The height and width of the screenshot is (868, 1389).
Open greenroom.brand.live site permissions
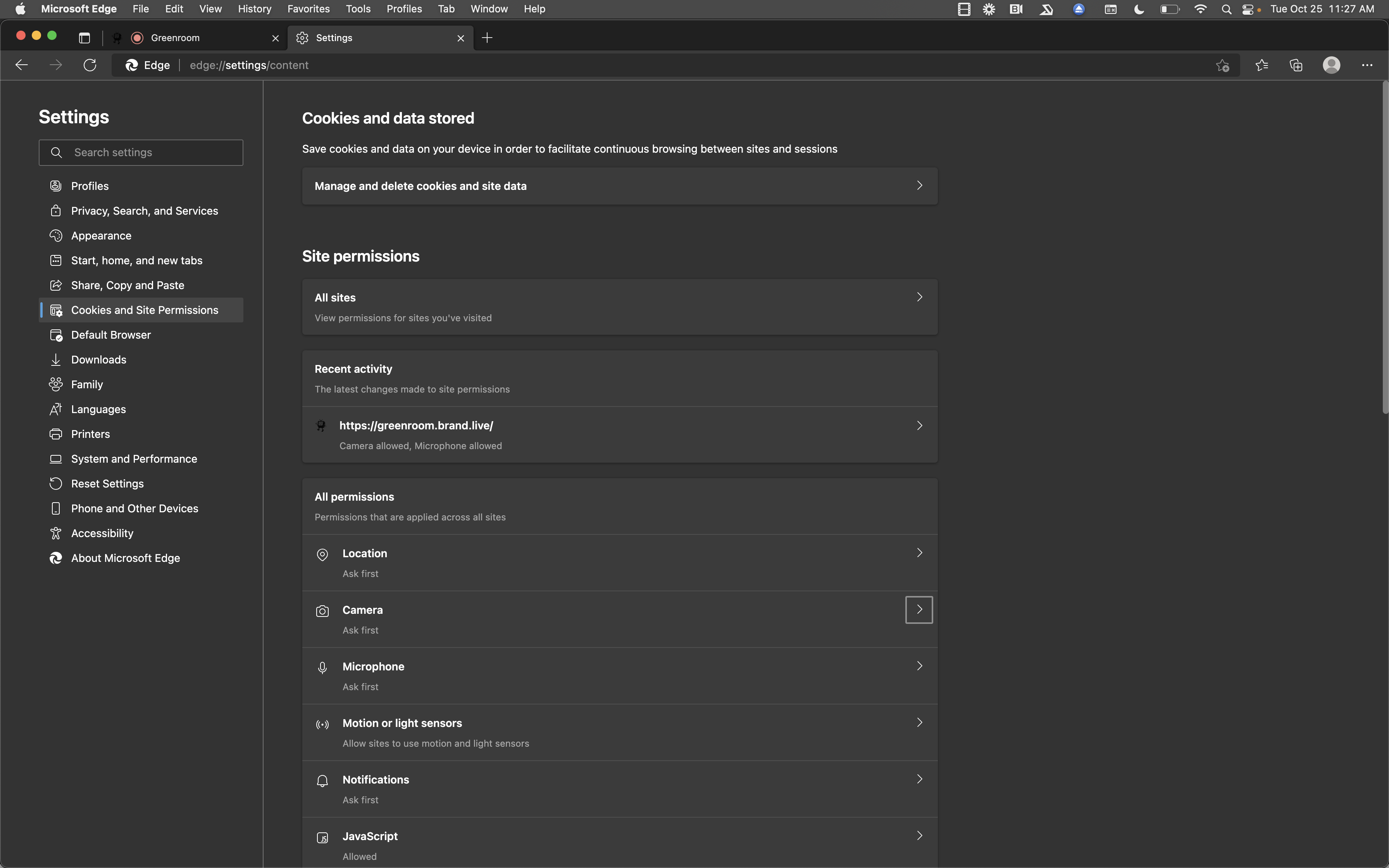pyautogui.click(x=620, y=434)
